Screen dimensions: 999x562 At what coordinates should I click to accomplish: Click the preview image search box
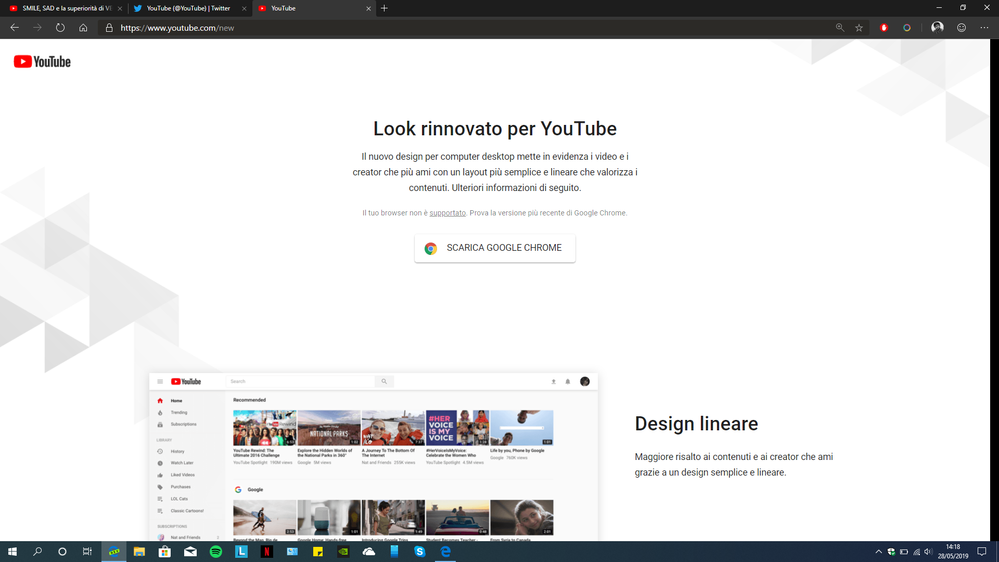click(x=301, y=381)
